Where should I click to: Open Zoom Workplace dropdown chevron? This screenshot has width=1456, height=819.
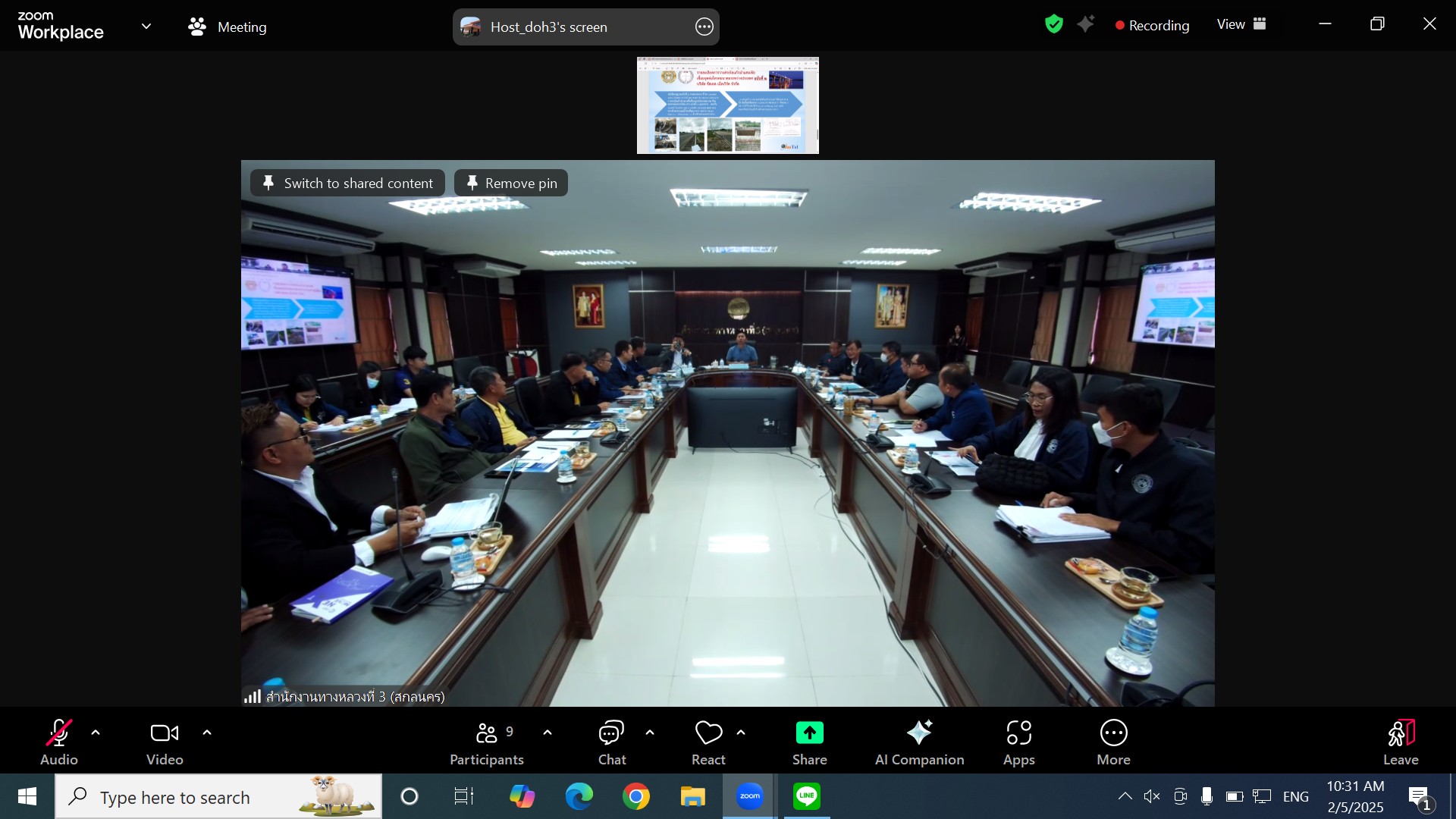click(146, 27)
